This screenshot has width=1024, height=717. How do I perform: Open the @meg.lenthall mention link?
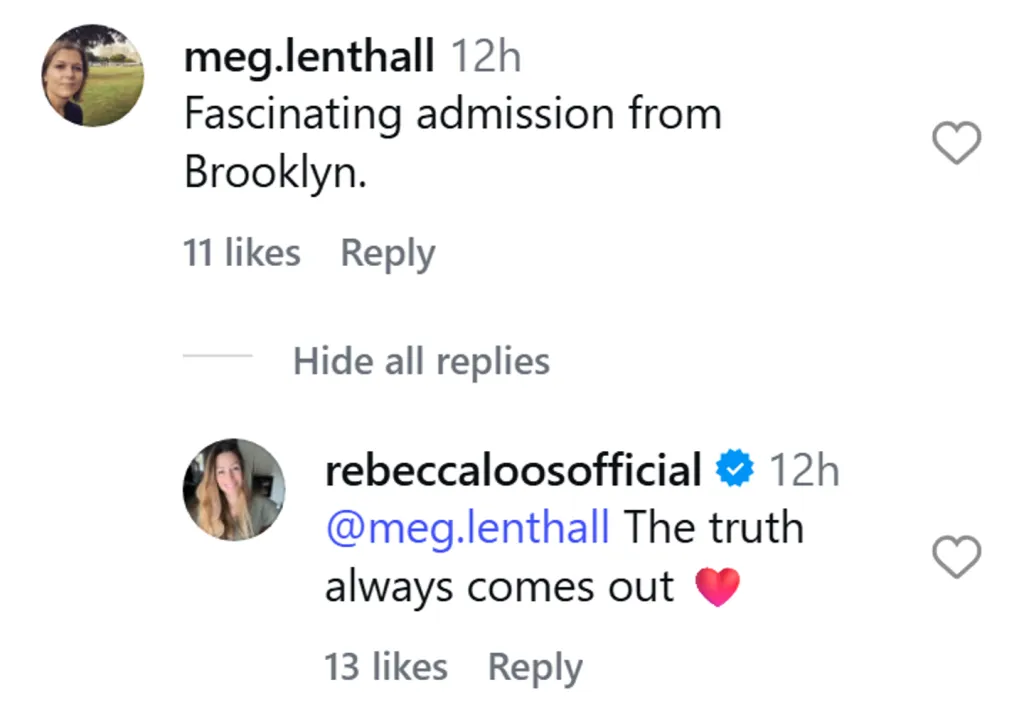[x=466, y=527]
